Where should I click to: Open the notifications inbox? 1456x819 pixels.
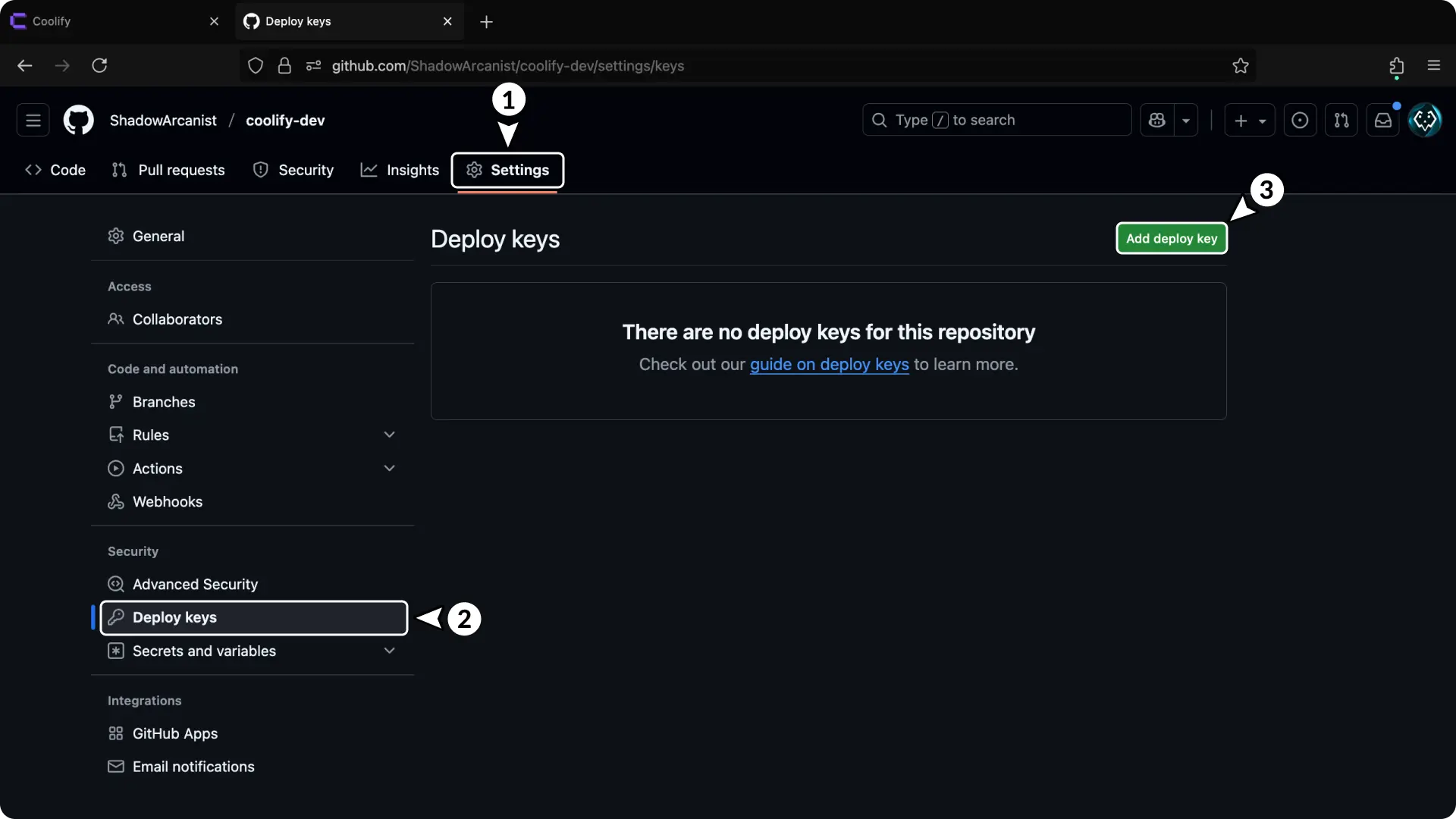click(1382, 121)
